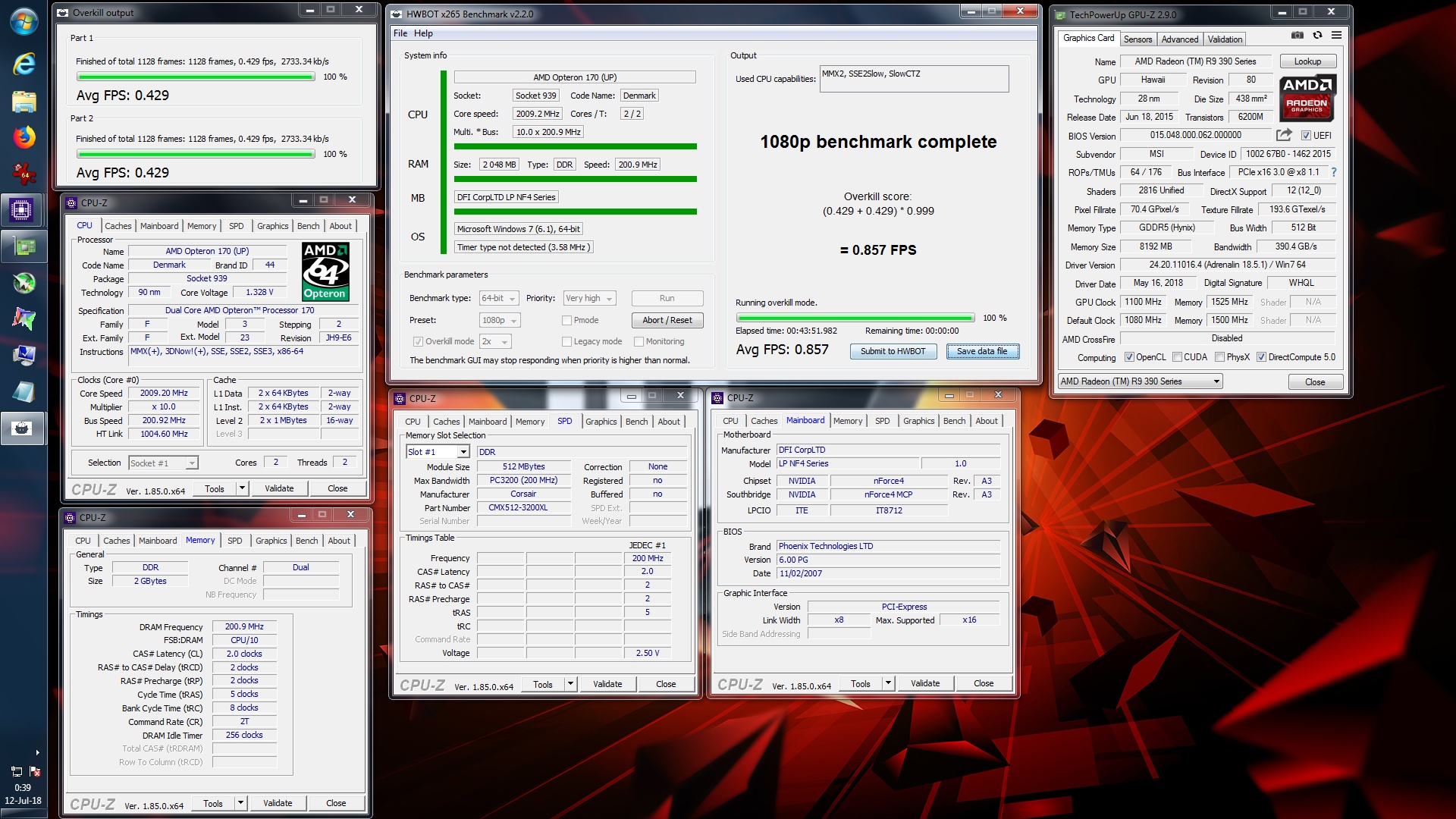Open the File menu in HWBOT x265
Screen dimensions: 1456x819
pyautogui.click(x=400, y=33)
